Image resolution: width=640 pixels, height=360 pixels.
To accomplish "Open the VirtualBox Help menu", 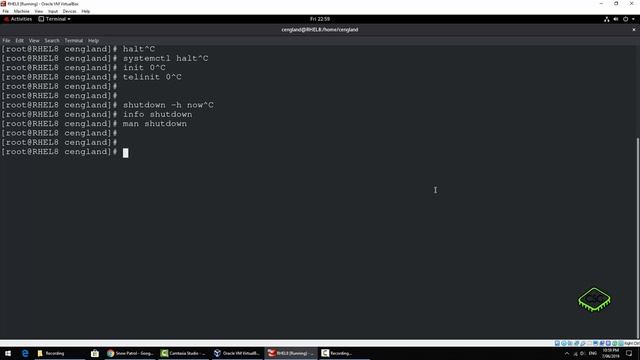I will pos(86,11).
